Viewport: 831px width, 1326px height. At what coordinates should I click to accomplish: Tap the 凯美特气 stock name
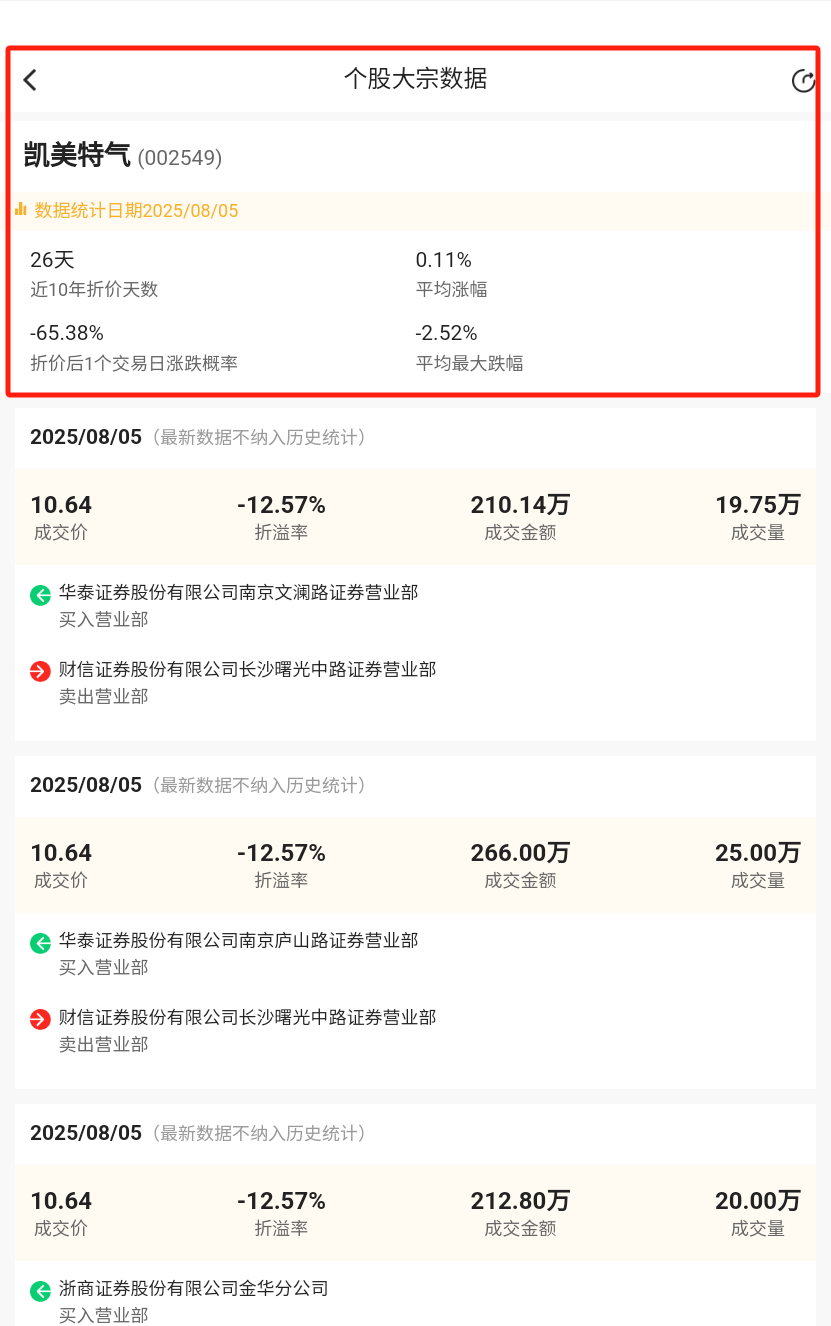[x=77, y=156]
